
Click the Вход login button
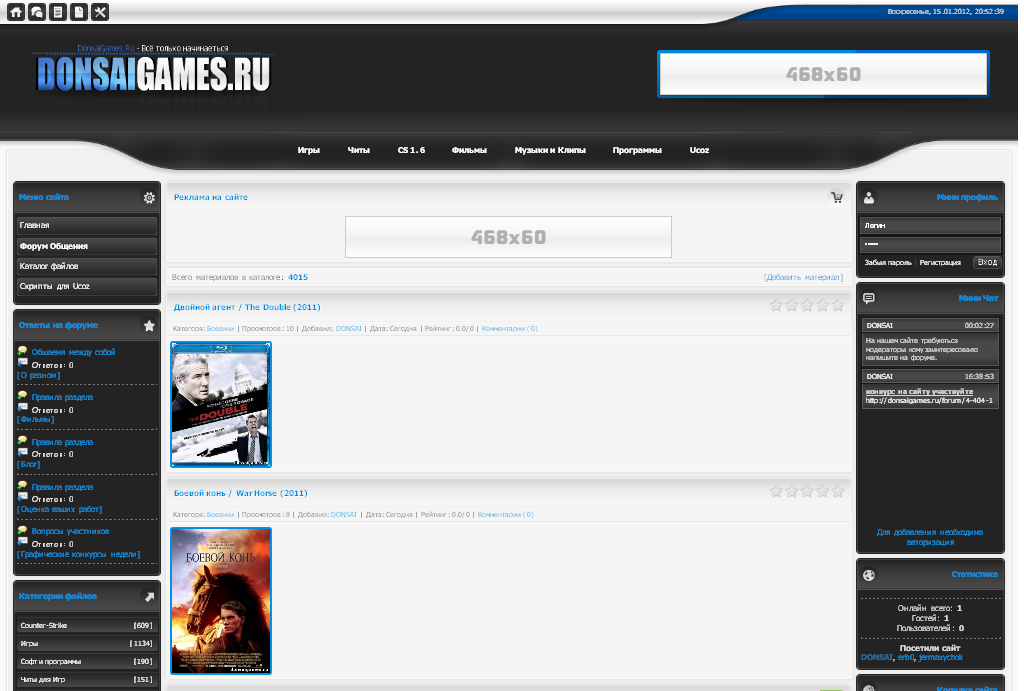987,263
